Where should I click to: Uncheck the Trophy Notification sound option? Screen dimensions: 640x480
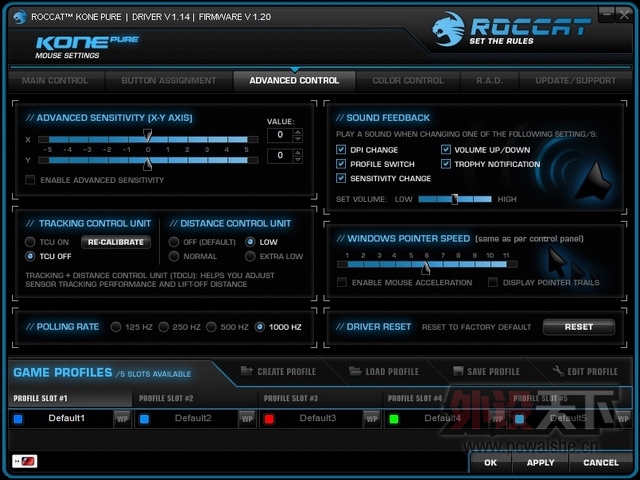pyautogui.click(x=446, y=164)
